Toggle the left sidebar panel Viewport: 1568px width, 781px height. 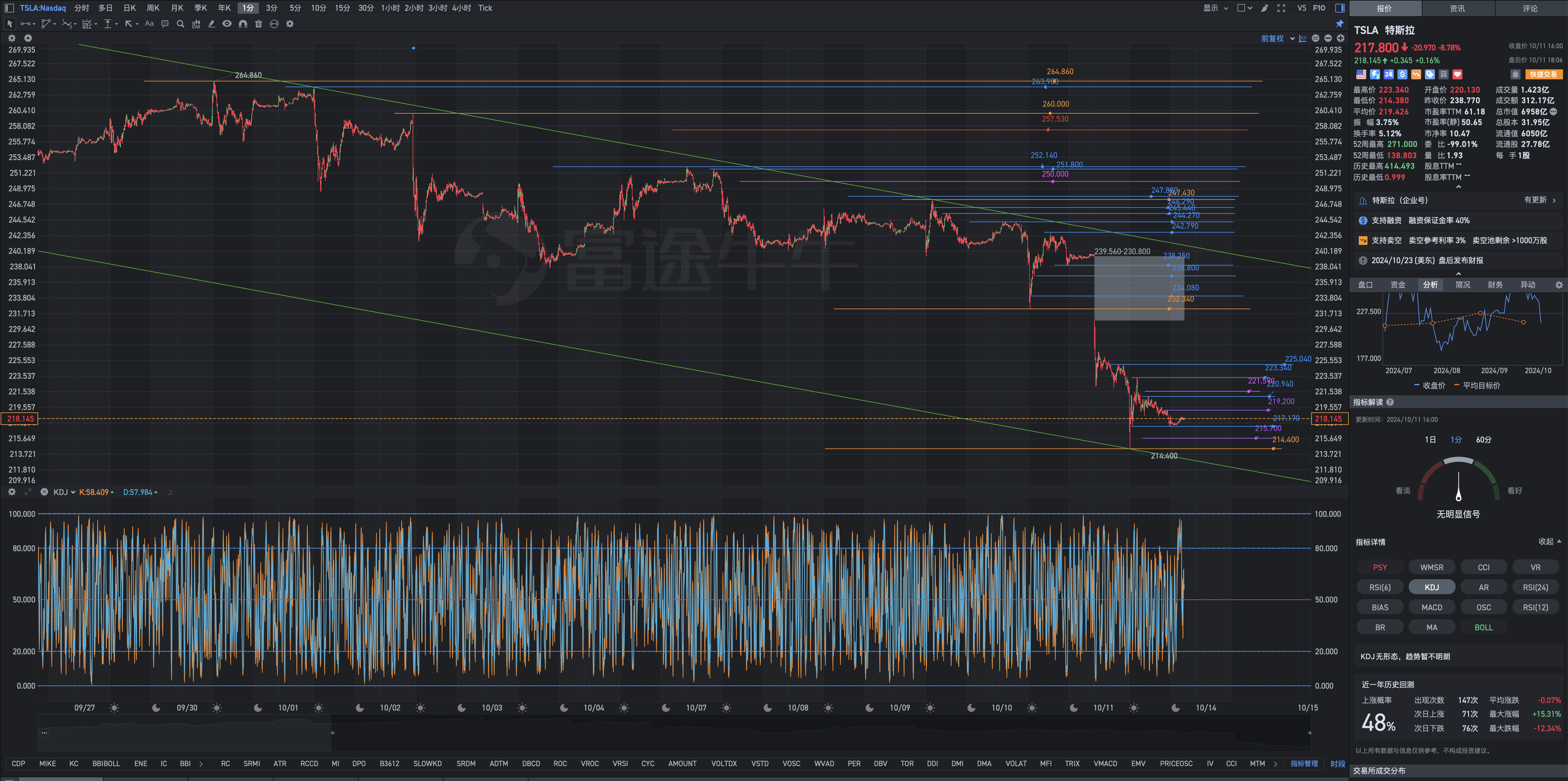click(9, 8)
